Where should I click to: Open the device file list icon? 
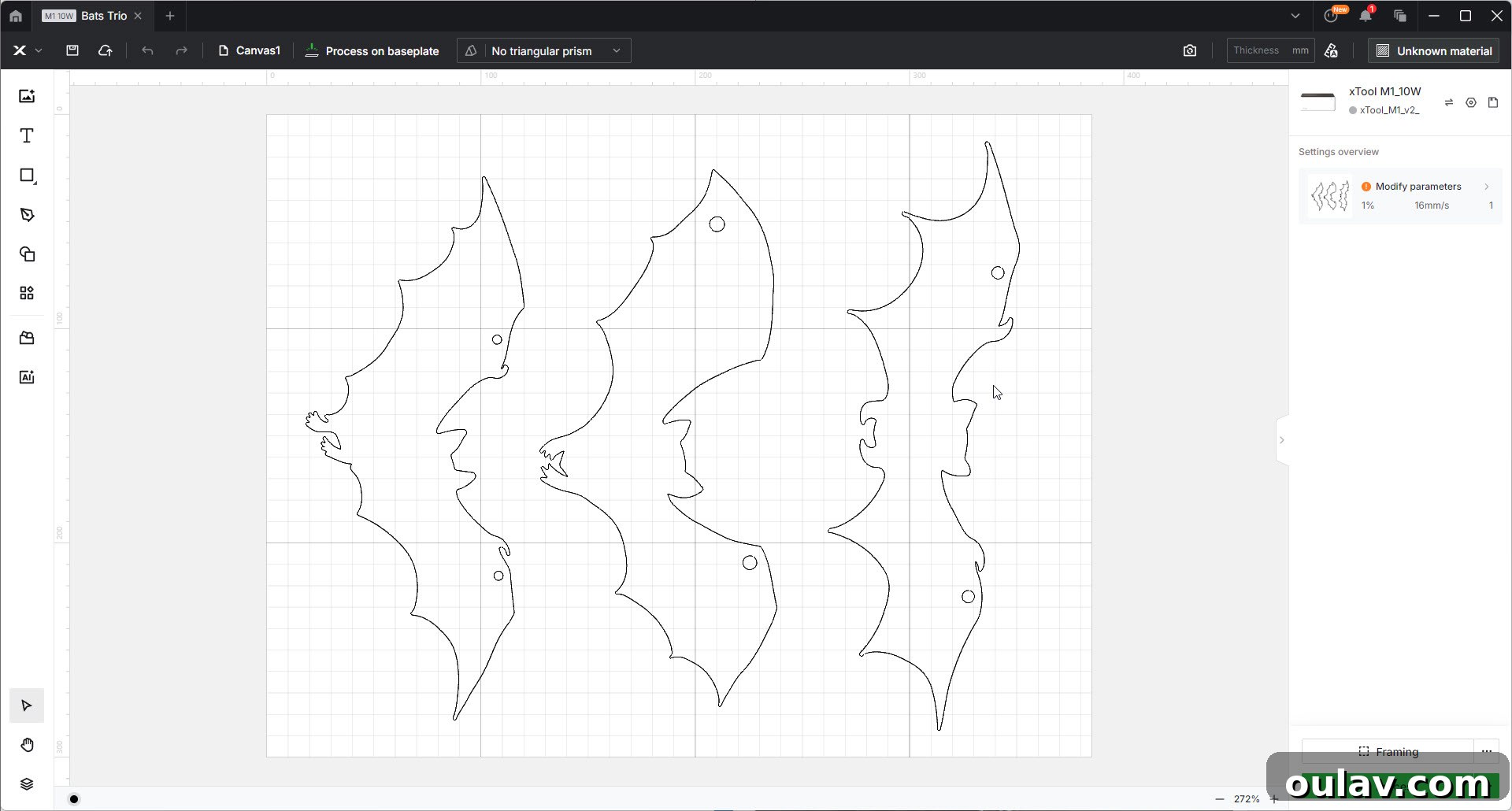coord(1493,102)
